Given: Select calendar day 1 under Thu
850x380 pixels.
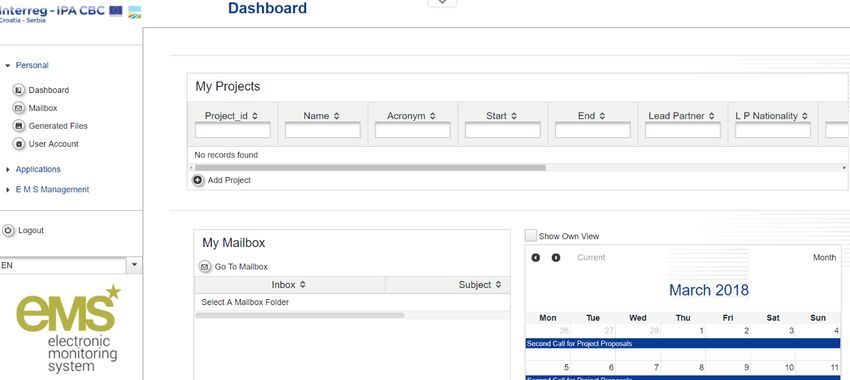Looking at the screenshot, I should (x=701, y=331).
